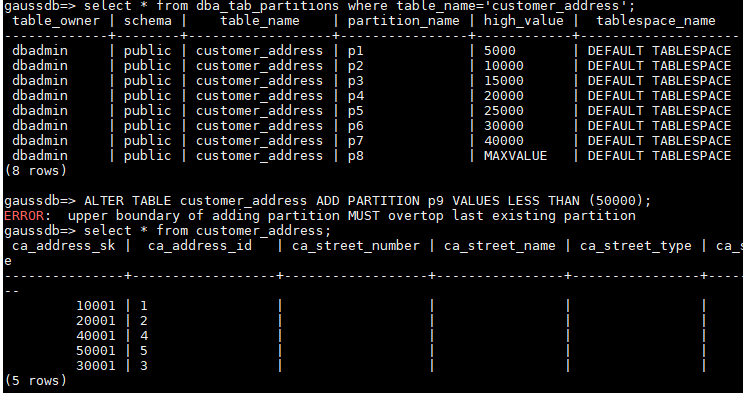Click the (5 rows) result count

[36, 381]
